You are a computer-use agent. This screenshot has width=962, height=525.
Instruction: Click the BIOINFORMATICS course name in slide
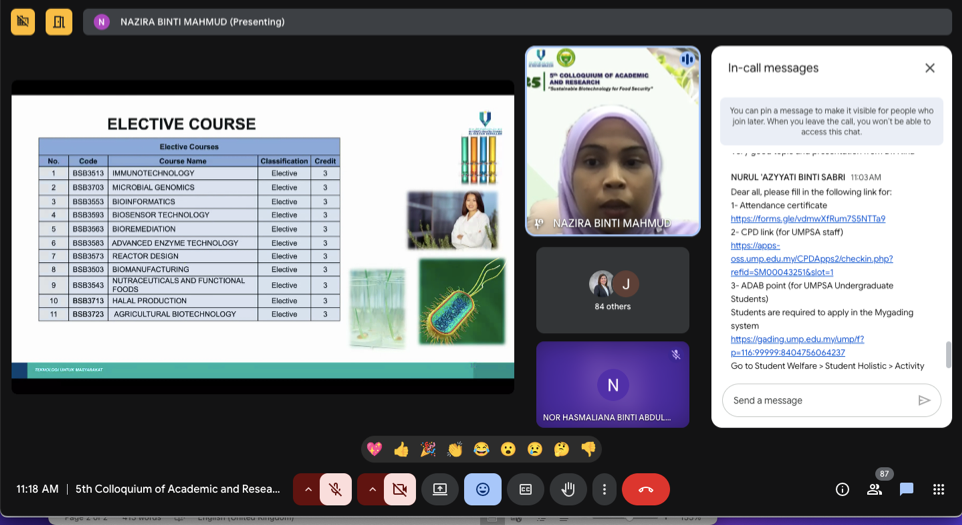pos(144,201)
